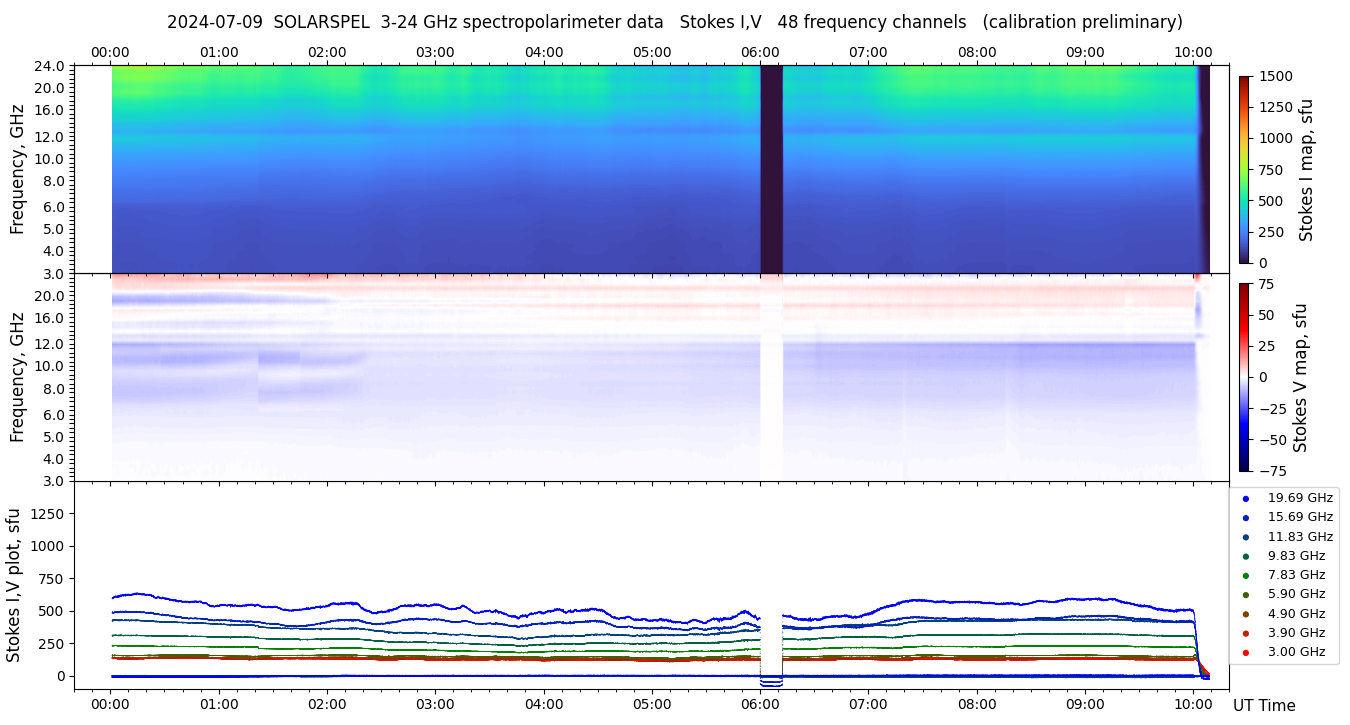Click the UT Time axis label

(1264, 706)
